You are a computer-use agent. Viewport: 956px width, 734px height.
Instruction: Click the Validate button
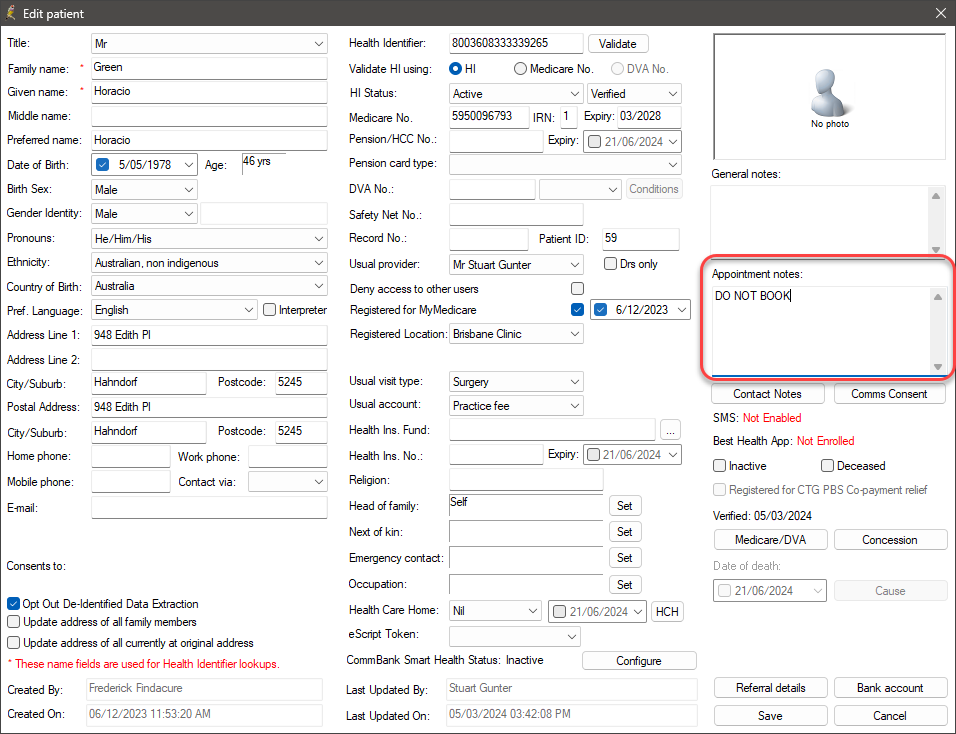[x=618, y=44]
